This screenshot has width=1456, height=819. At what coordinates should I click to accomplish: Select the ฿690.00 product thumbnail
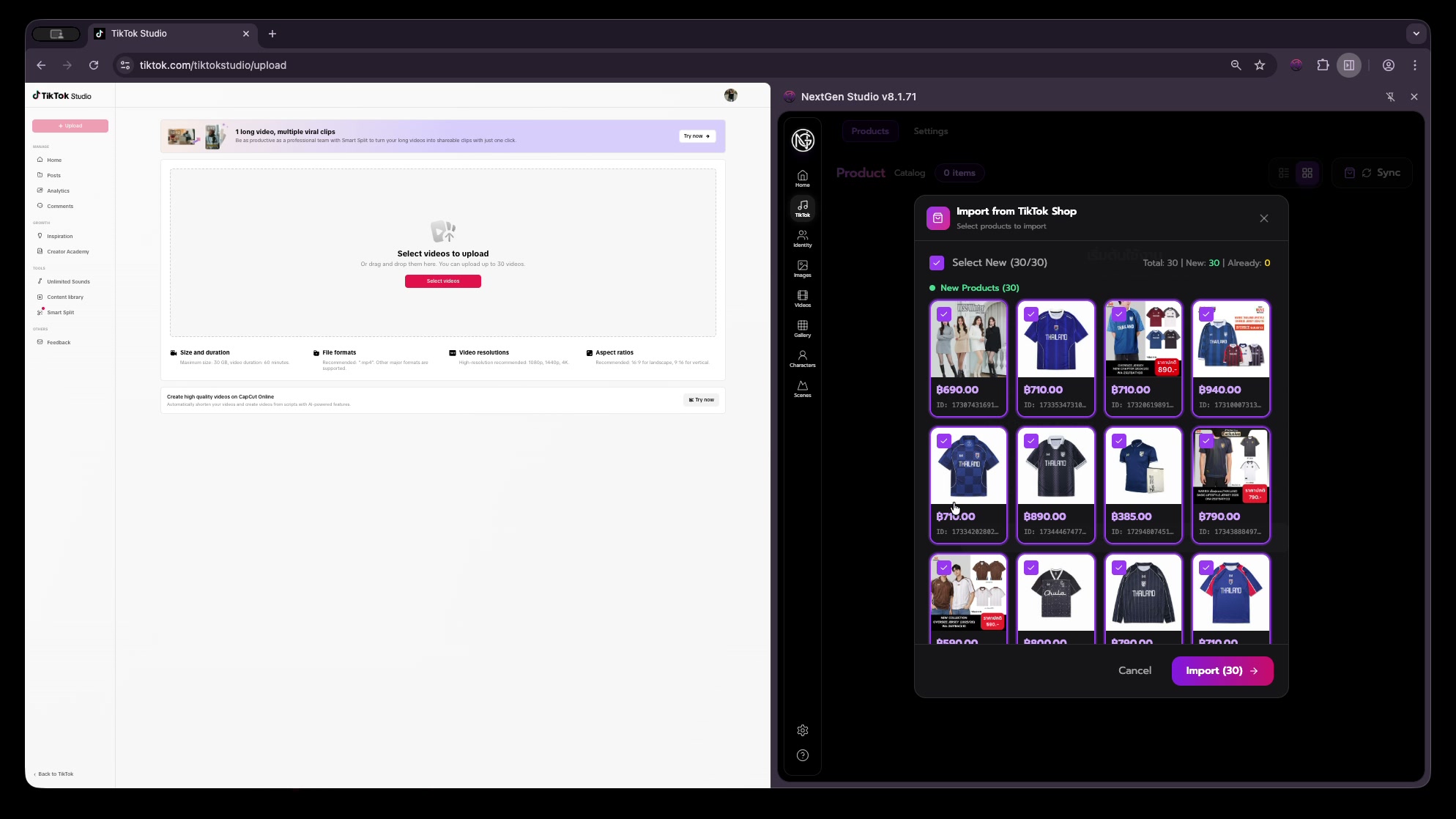point(968,339)
